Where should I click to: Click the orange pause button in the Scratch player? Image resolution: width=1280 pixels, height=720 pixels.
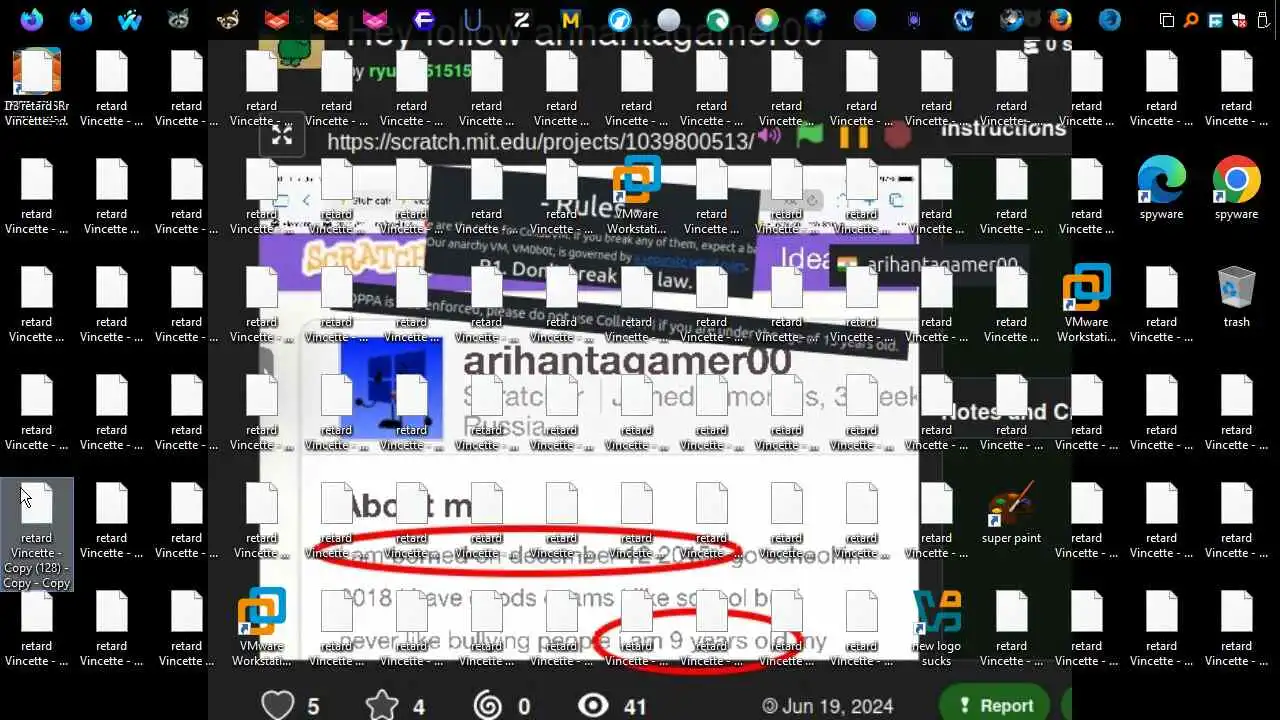click(x=853, y=136)
